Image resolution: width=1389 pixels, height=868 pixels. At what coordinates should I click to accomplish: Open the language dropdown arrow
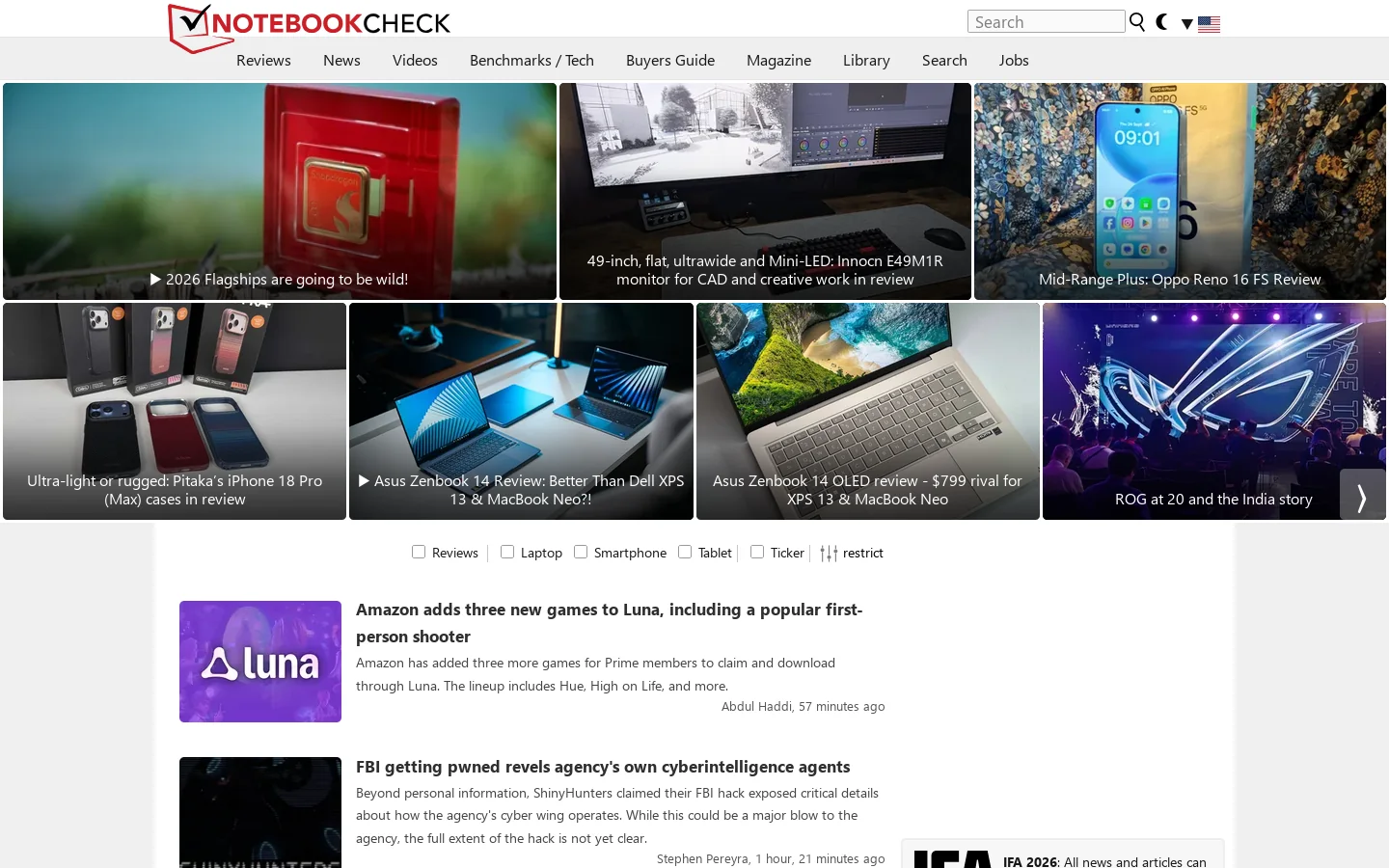click(x=1187, y=24)
